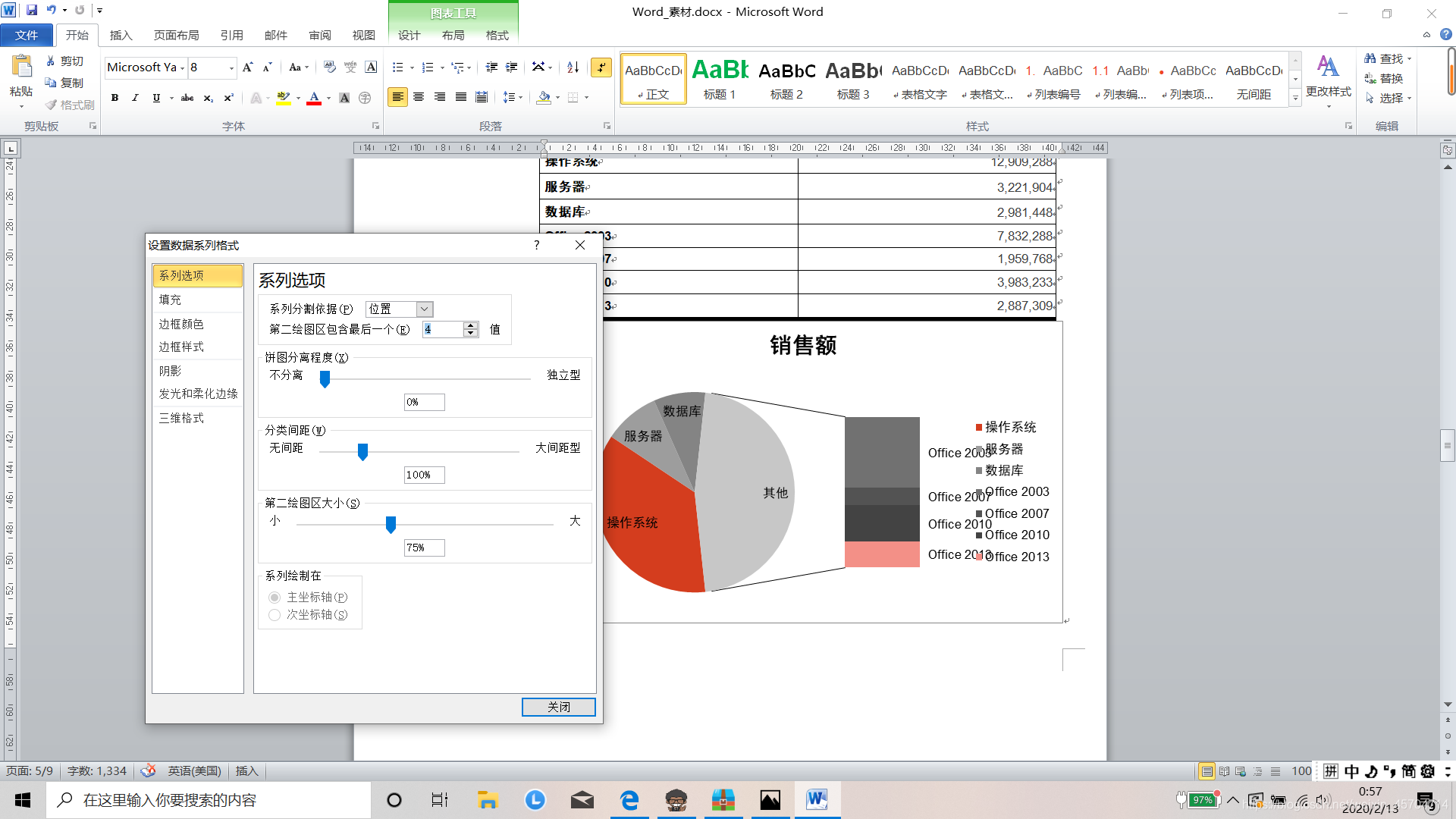This screenshot has height=819, width=1456.
Task: Click the Italic formatting icon
Action: click(x=135, y=98)
